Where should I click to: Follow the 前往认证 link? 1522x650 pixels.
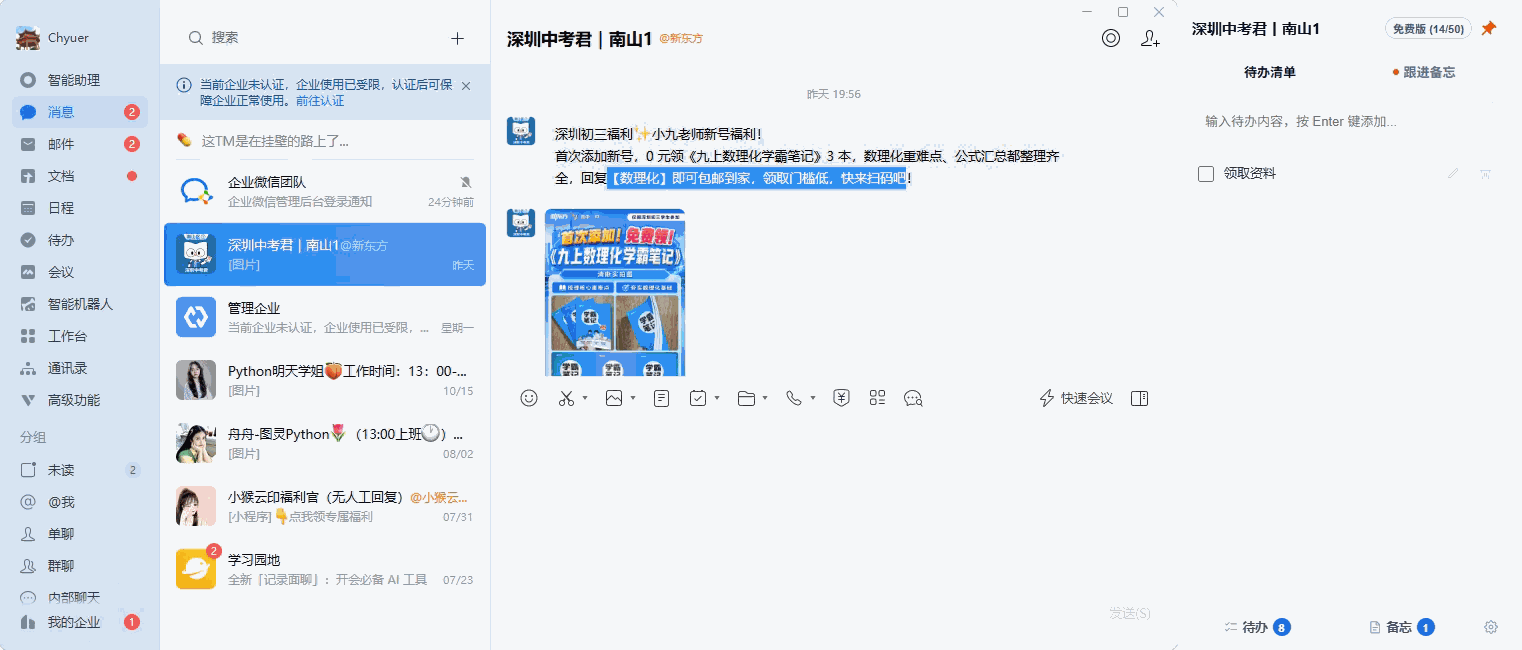click(x=320, y=101)
